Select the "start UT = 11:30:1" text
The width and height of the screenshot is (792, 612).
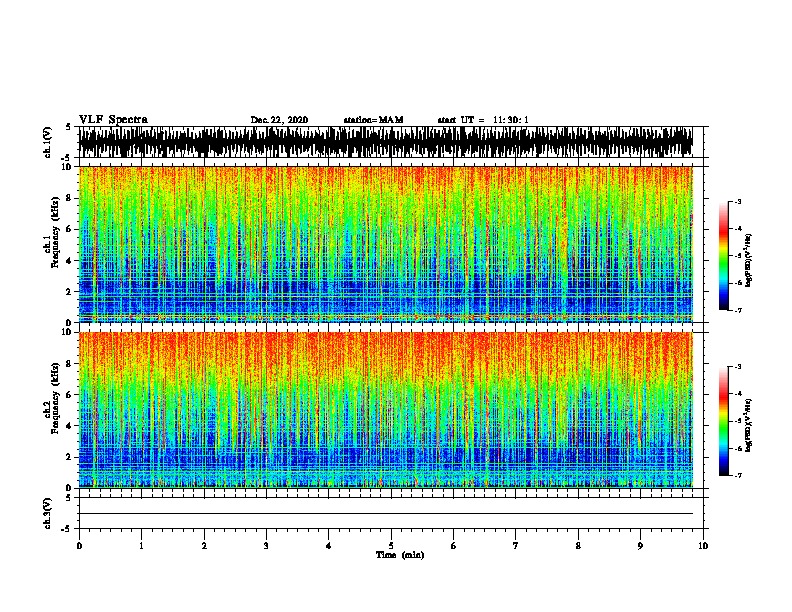(x=483, y=120)
